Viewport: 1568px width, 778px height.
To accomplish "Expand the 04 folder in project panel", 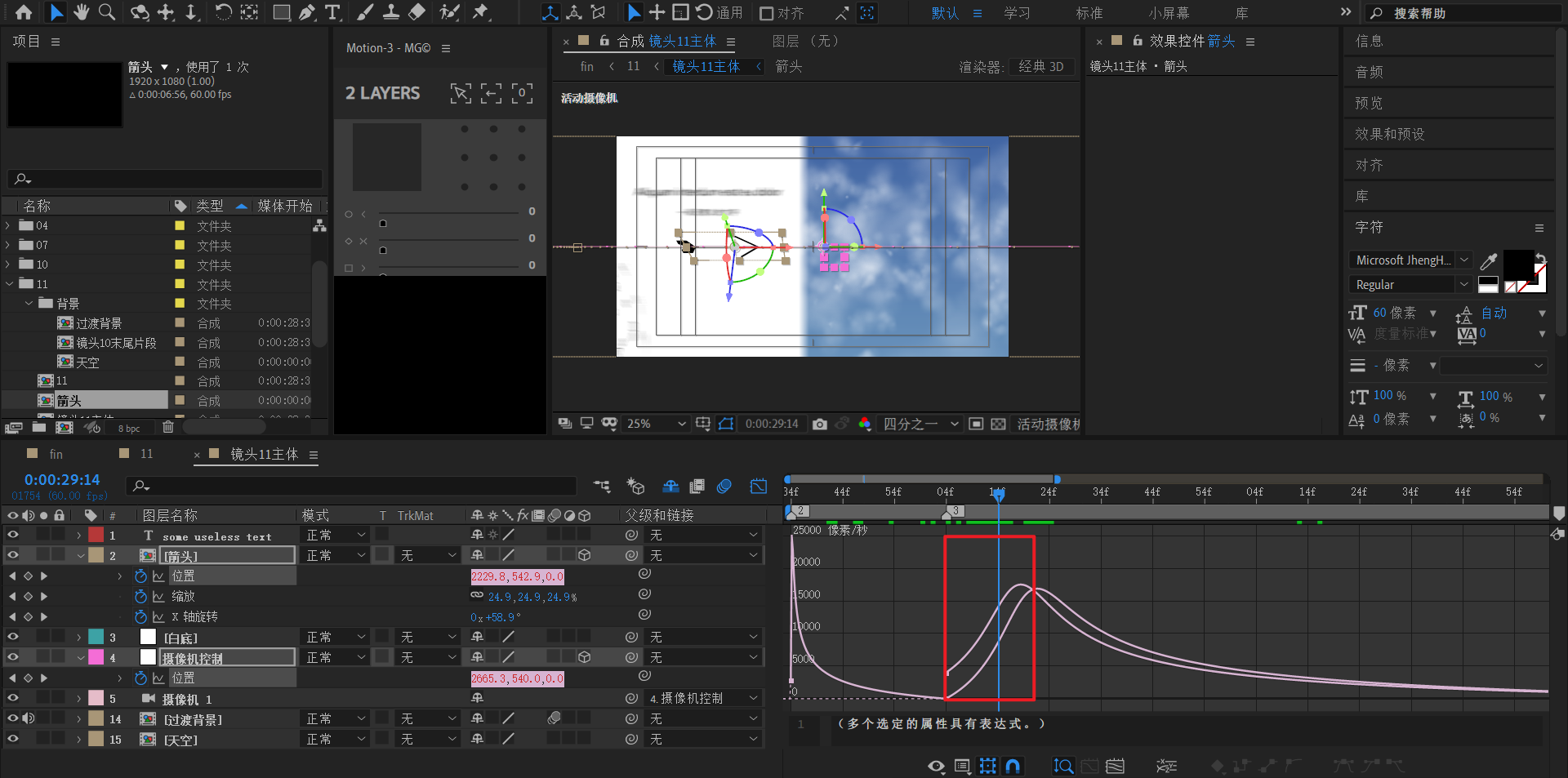I will pos(8,225).
